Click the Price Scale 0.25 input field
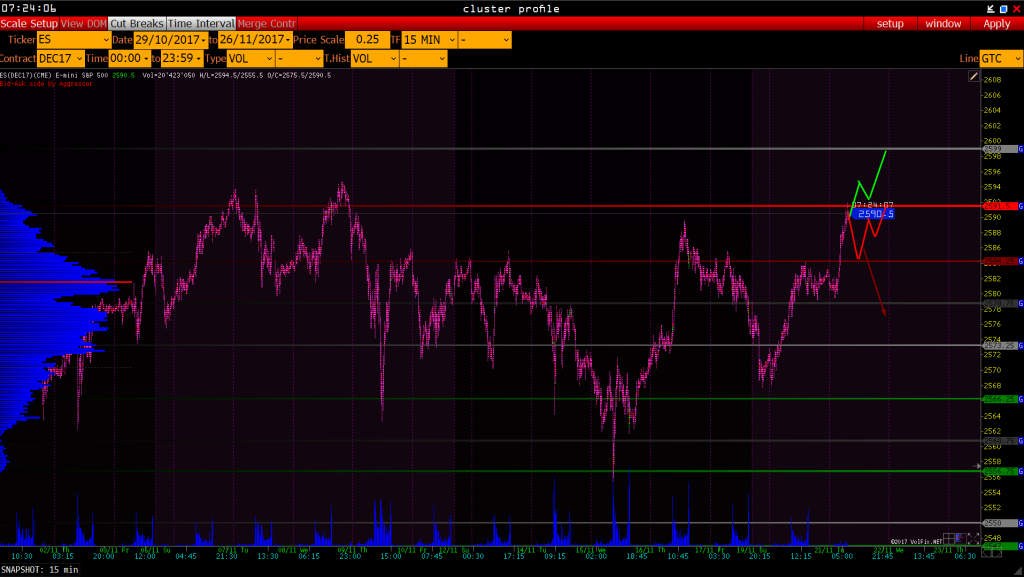This screenshot has width=1024, height=577. pos(366,40)
